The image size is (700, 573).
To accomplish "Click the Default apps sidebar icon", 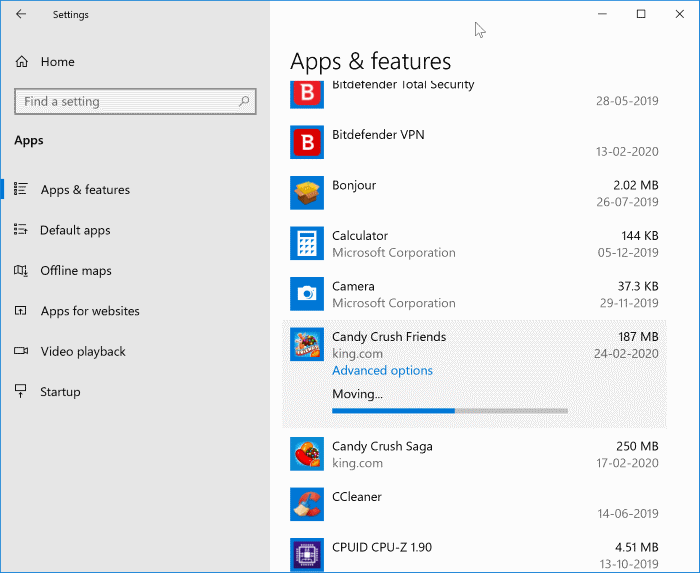I will click(21, 229).
